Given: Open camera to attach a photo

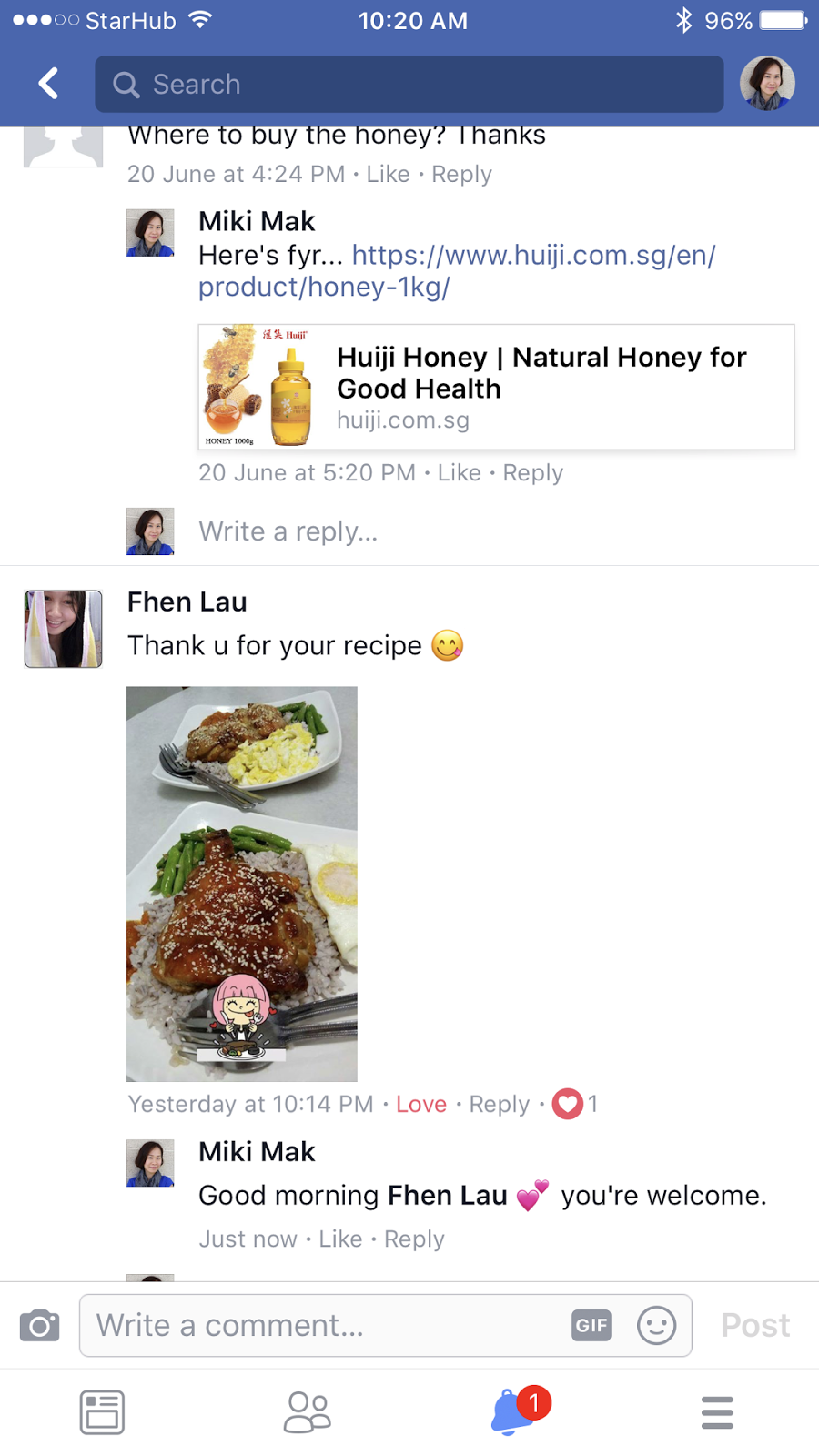Looking at the screenshot, I should (x=40, y=1326).
